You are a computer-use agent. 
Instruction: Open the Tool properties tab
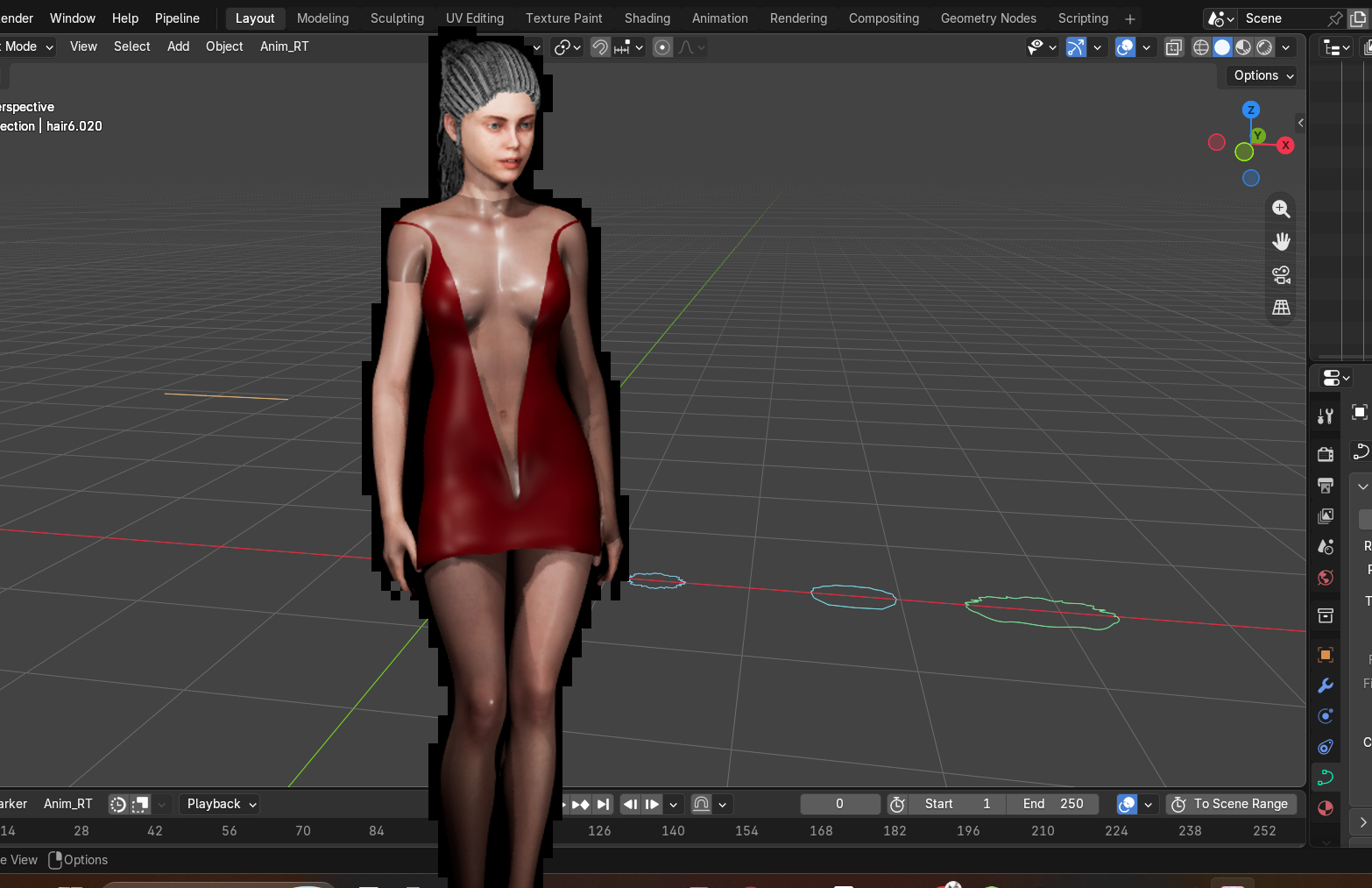coord(1326,416)
